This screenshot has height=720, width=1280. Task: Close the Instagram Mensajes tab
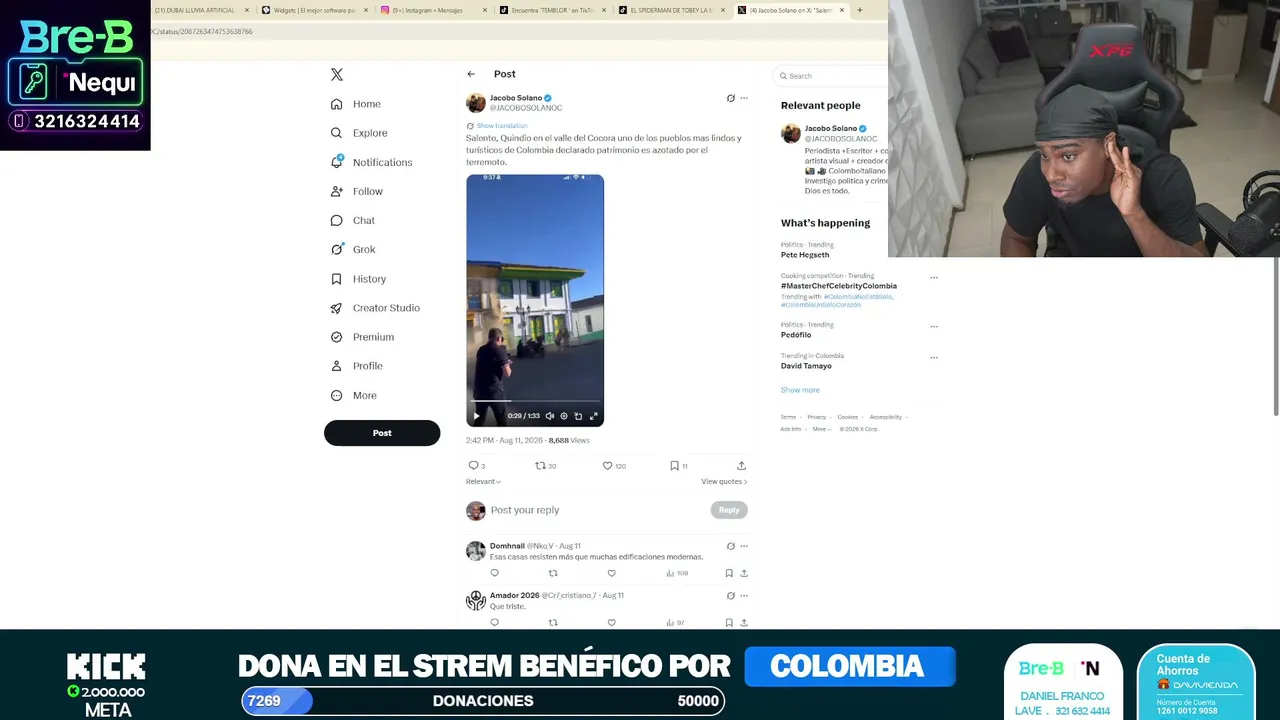coord(485,10)
